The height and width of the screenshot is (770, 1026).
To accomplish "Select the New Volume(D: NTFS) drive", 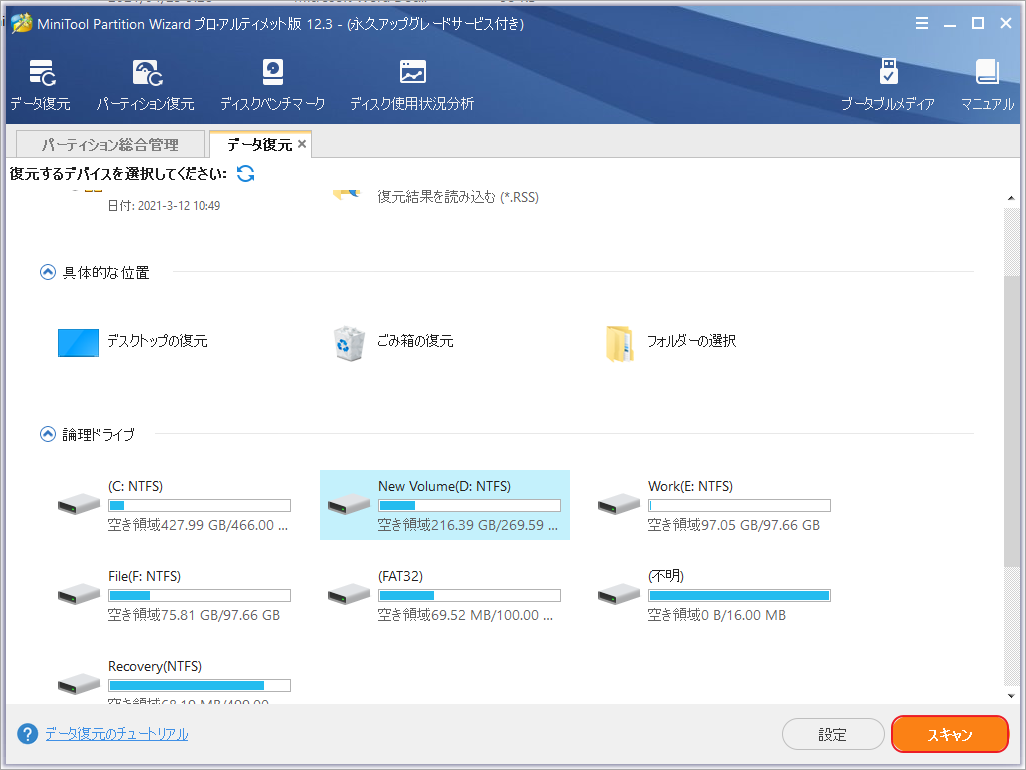I will (x=444, y=502).
